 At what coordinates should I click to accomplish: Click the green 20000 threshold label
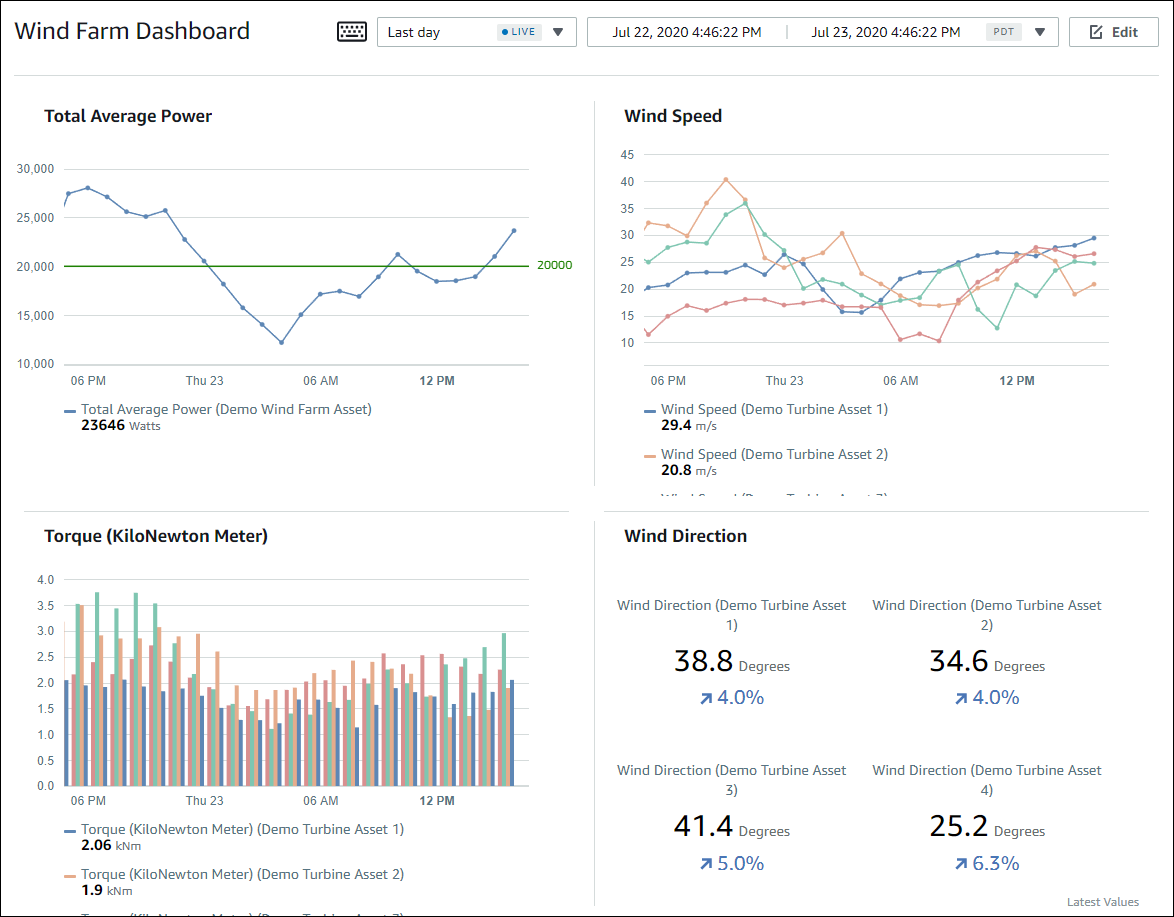[554, 264]
